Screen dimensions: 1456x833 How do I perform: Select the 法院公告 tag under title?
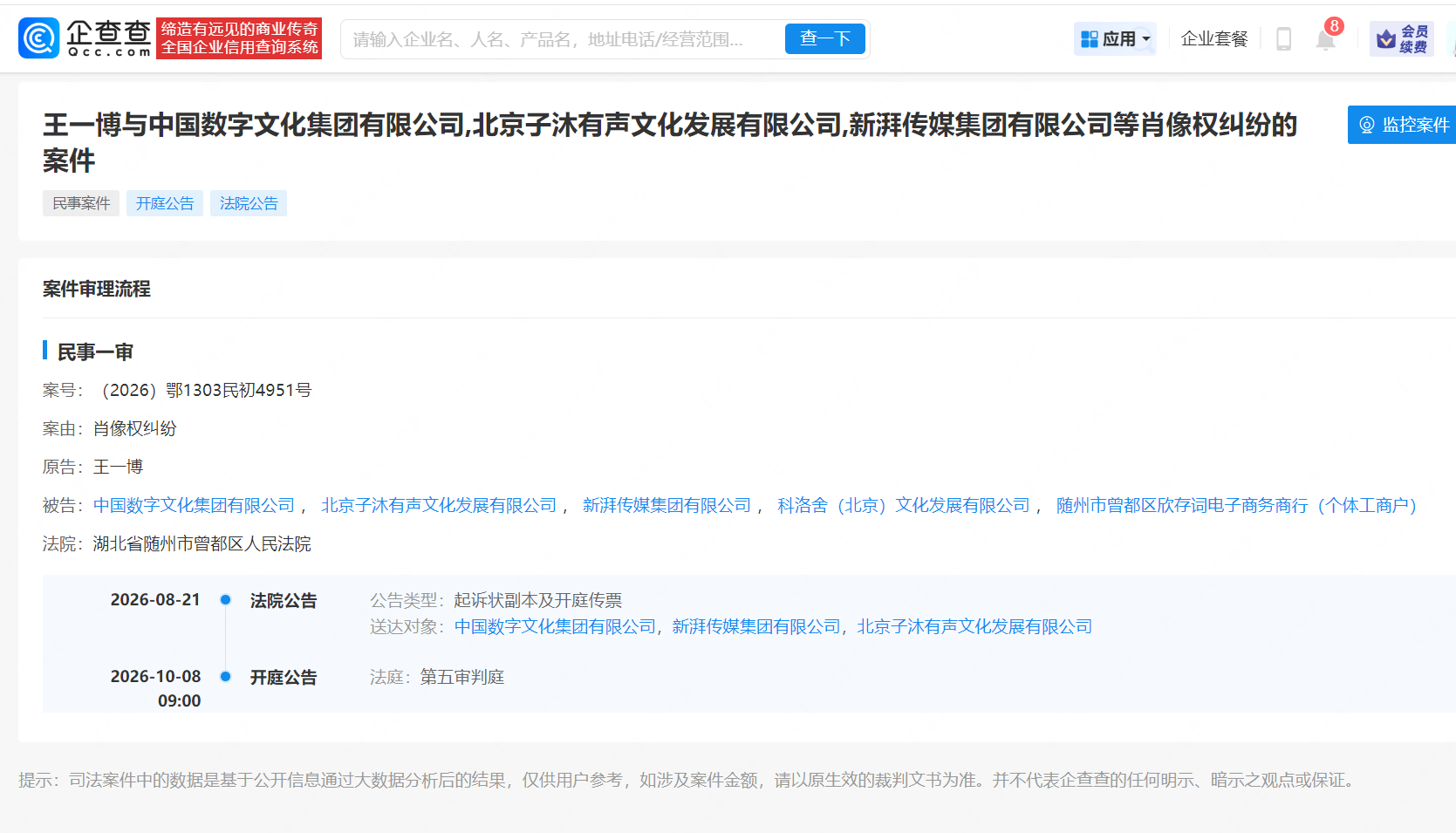(249, 203)
